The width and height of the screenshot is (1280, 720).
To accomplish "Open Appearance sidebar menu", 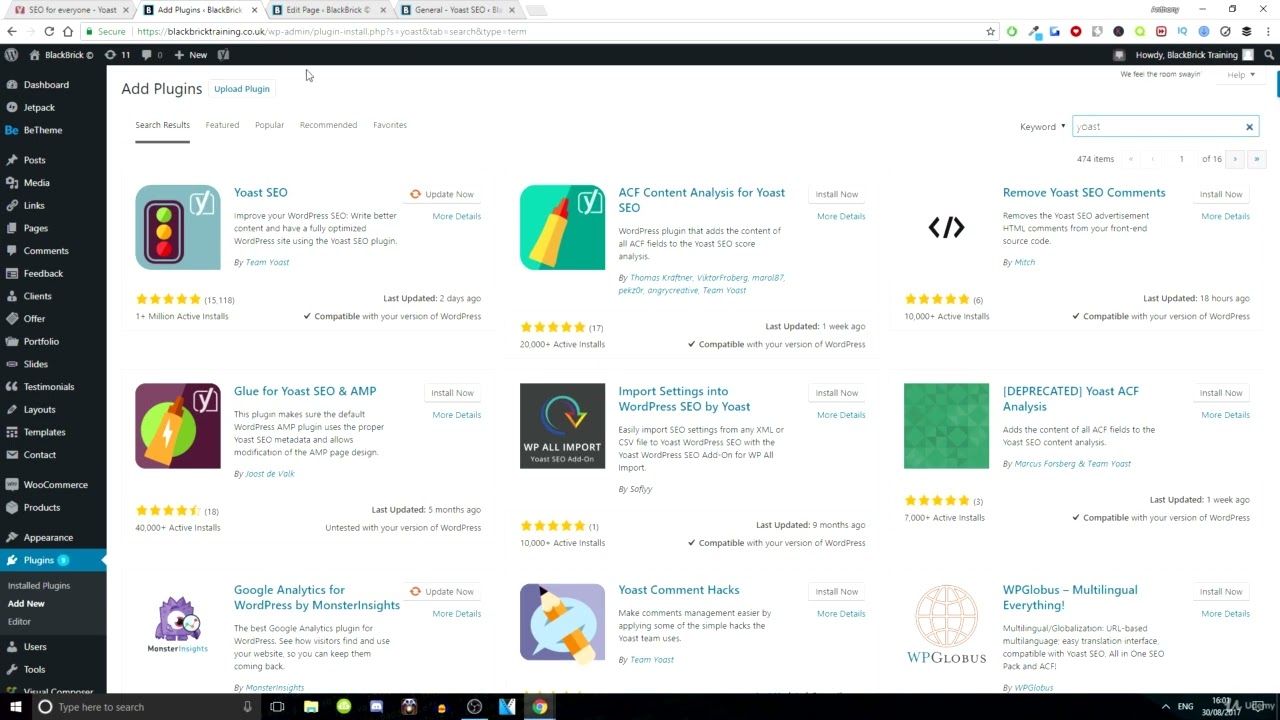I will coord(48,538).
